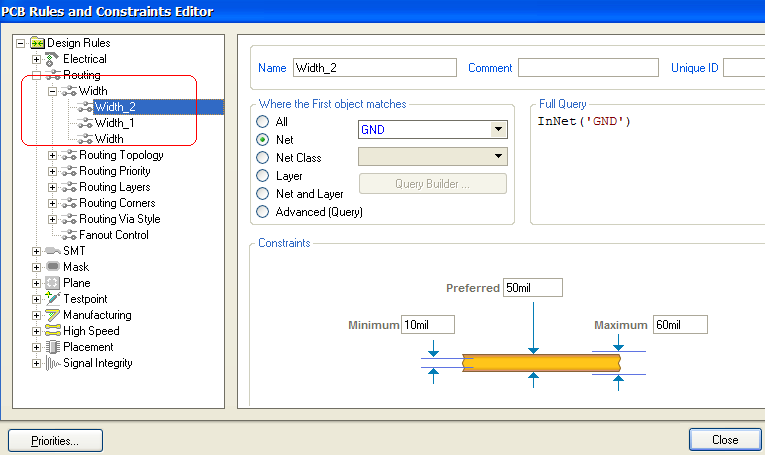Click the Testpoint category icon

pos(53,299)
